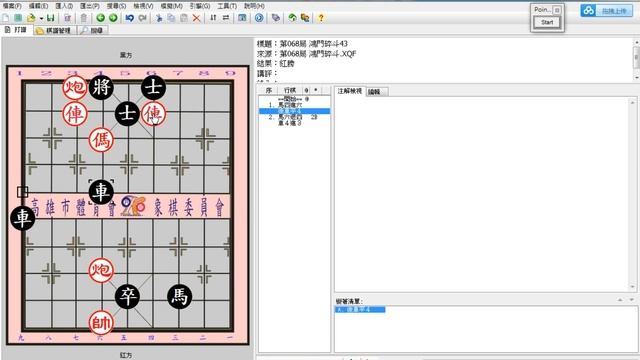The width and height of the screenshot is (640, 360).
Task: Select the black 將 general piece
Action: (101, 87)
